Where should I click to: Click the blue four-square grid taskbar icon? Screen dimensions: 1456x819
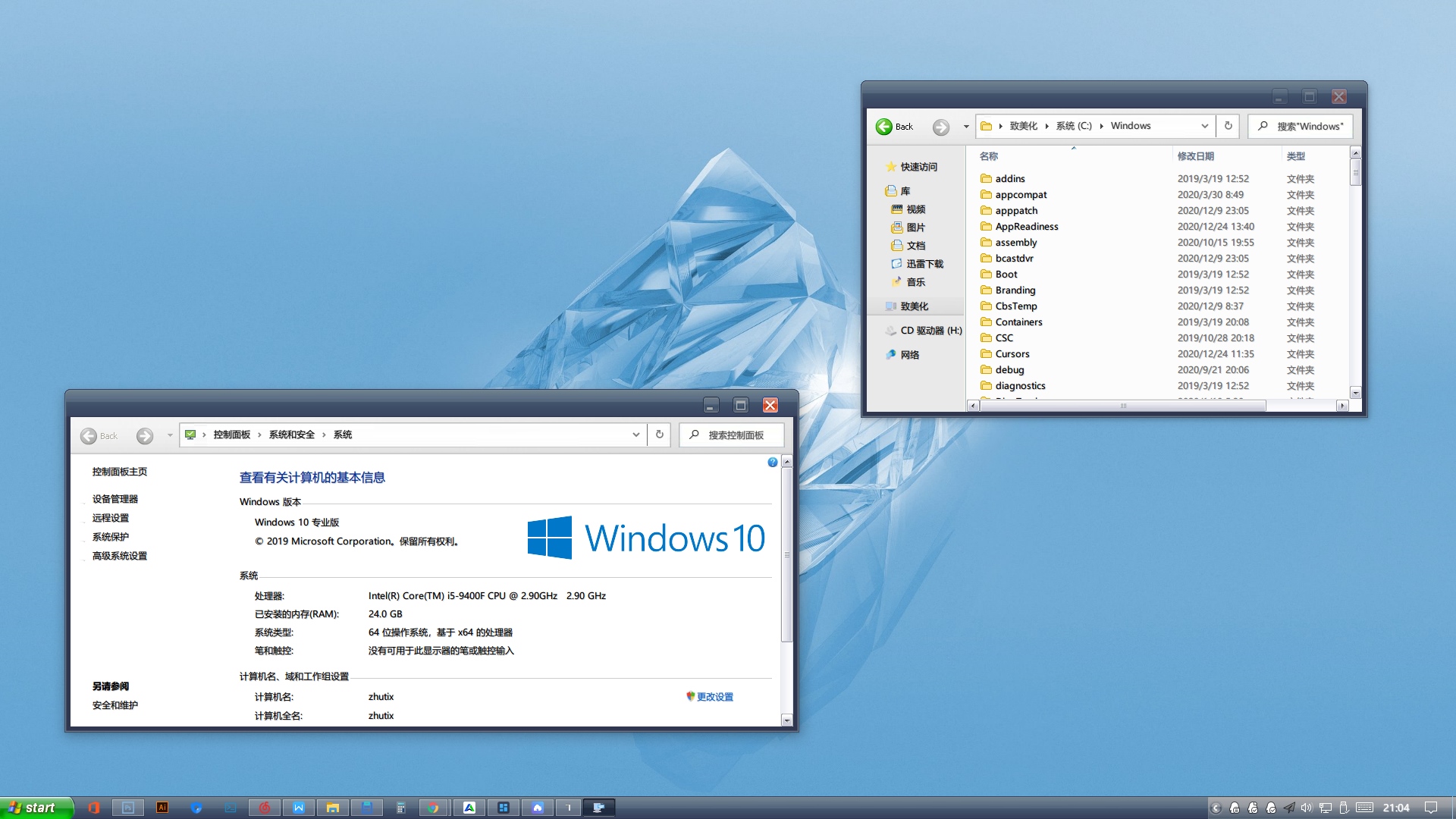[504, 808]
